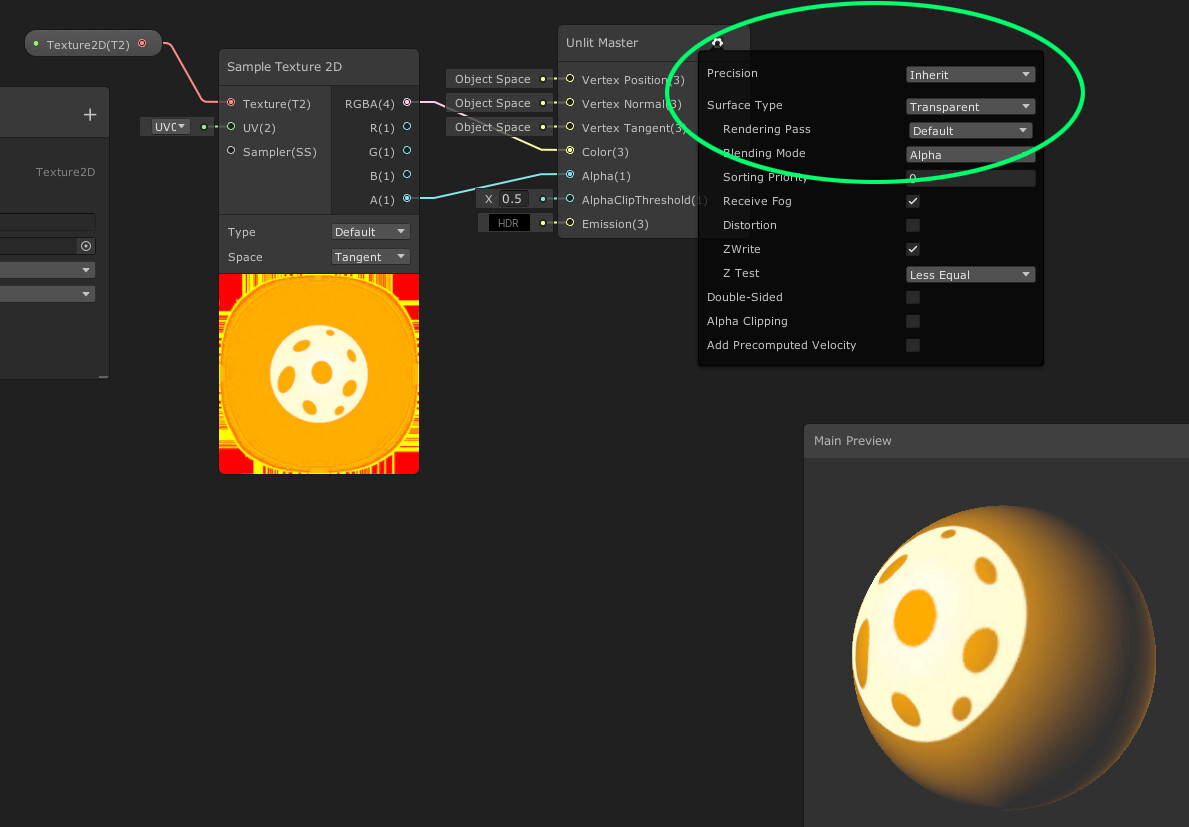Select the Sample Texture 2D node title
1189x827 pixels.
coord(284,67)
